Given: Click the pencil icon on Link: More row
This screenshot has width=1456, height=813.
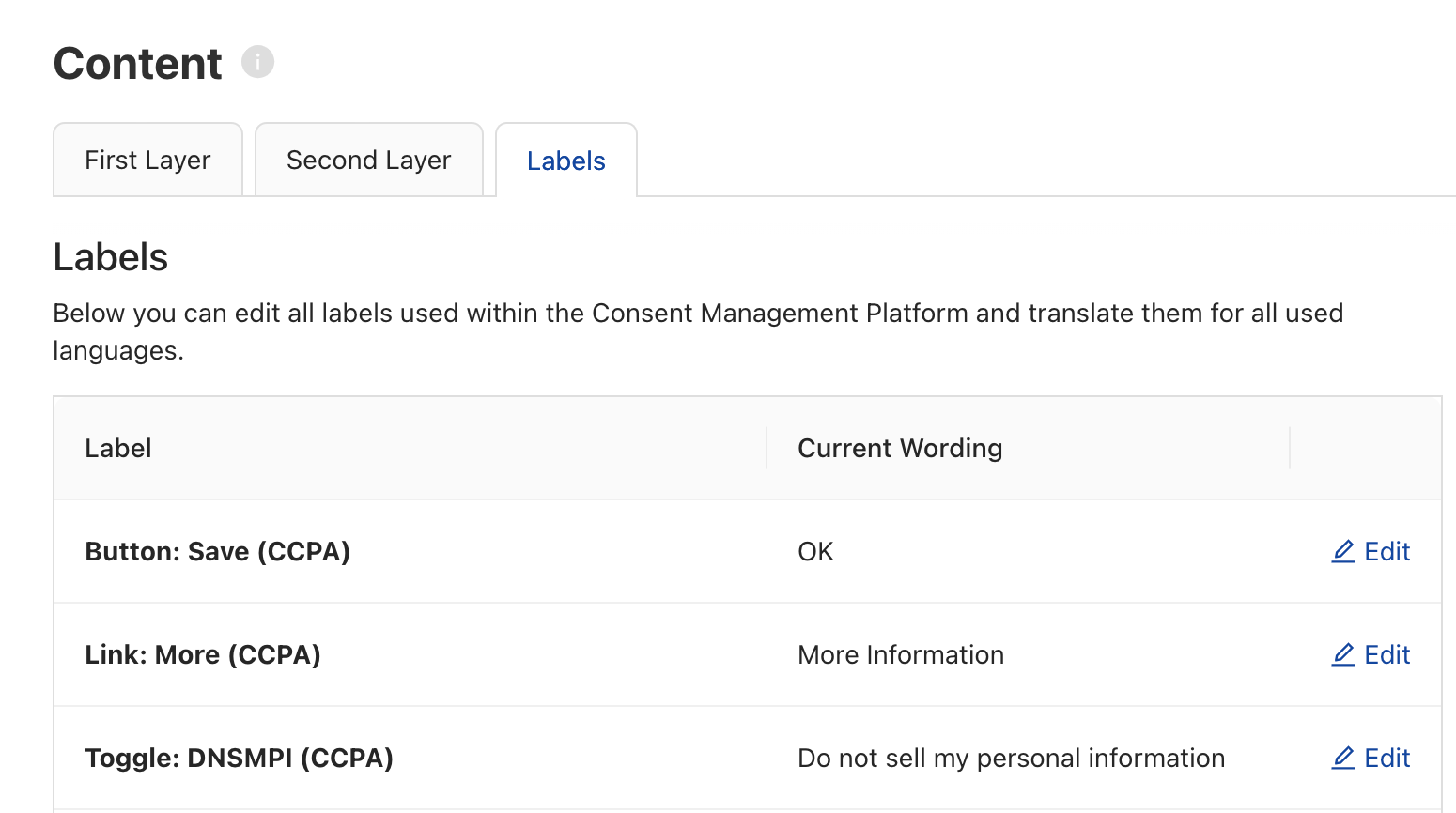Looking at the screenshot, I should coord(1343,654).
